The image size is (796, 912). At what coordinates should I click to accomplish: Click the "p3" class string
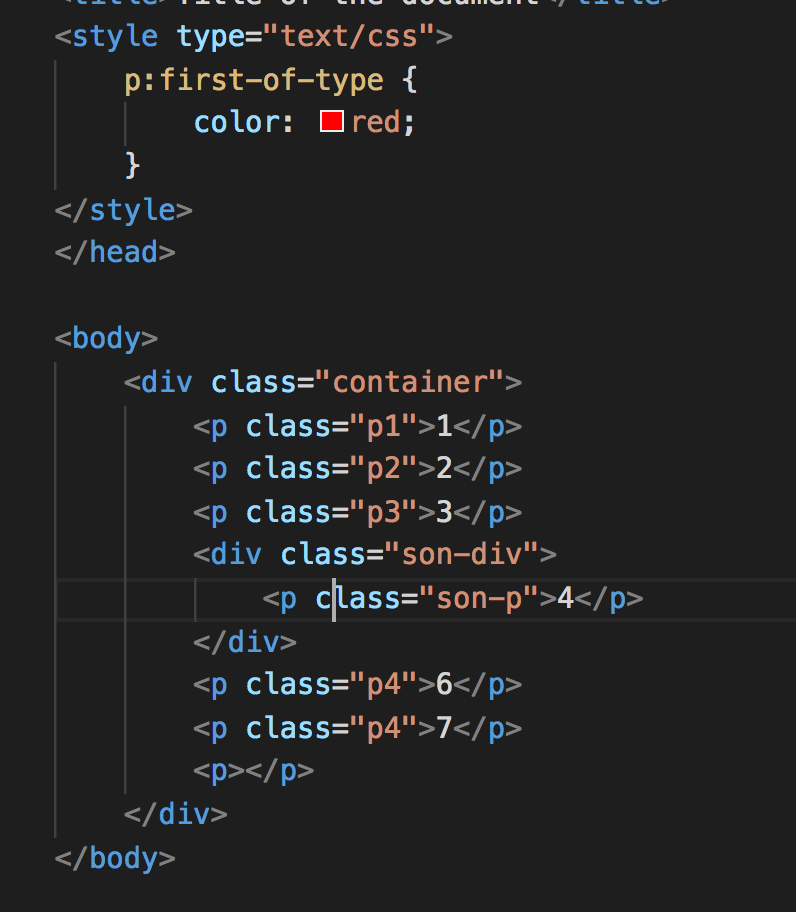click(382, 512)
